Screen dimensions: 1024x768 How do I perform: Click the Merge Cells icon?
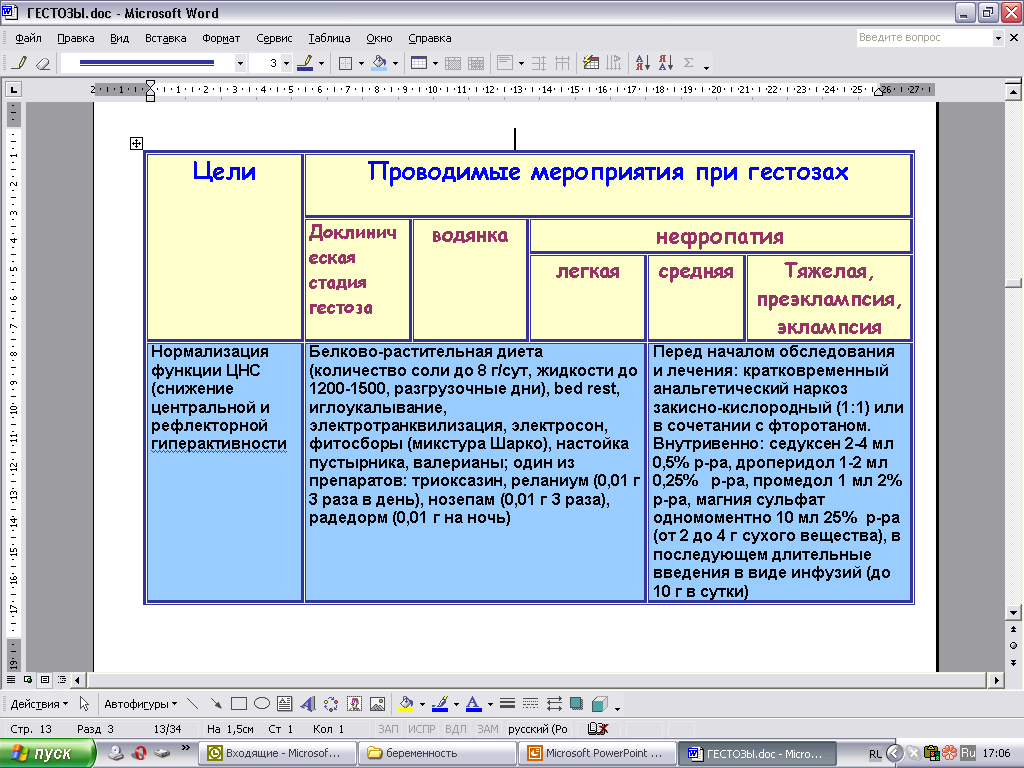click(453, 63)
